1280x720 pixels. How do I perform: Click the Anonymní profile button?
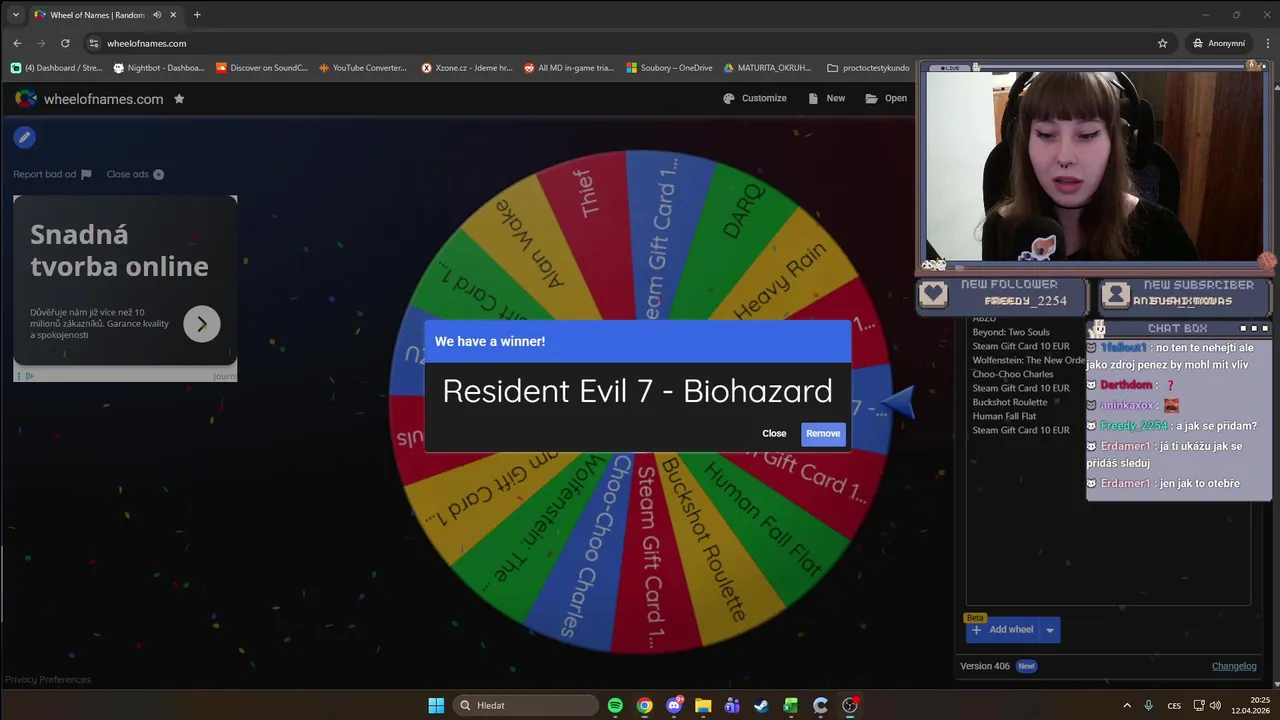[1218, 43]
